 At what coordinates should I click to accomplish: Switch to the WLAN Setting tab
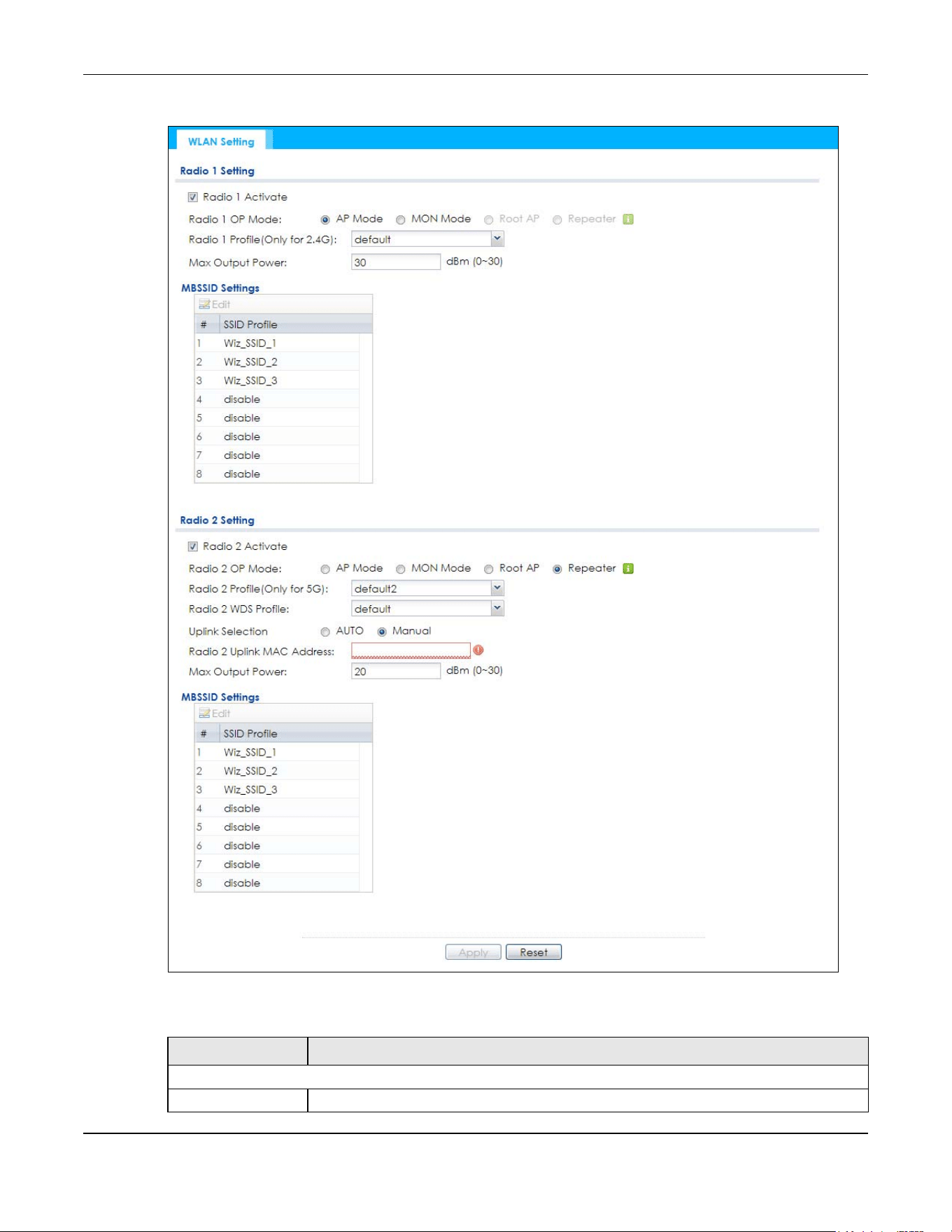[221, 141]
